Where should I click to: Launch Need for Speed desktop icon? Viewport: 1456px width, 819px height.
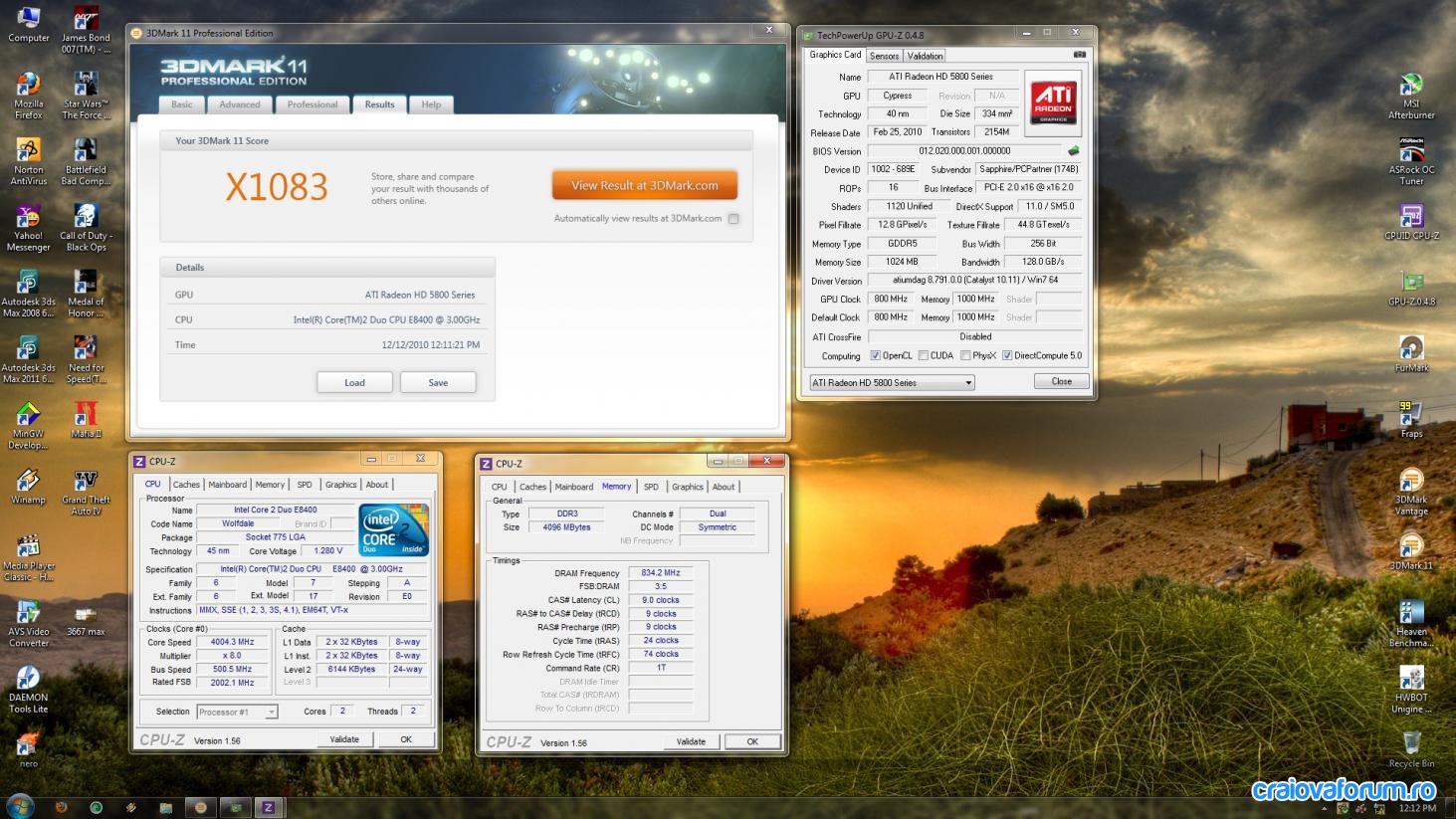click(x=86, y=359)
